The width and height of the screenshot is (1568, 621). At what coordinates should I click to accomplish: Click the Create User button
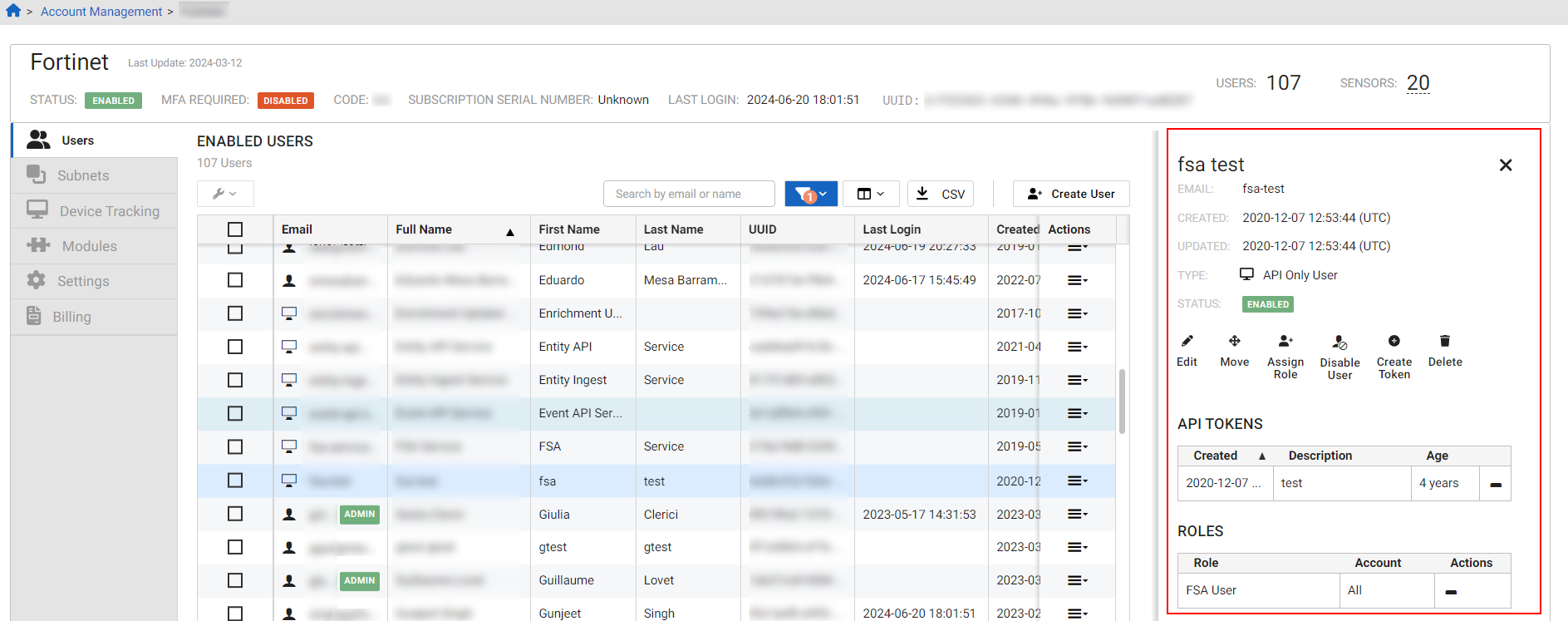click(1070, 194)
